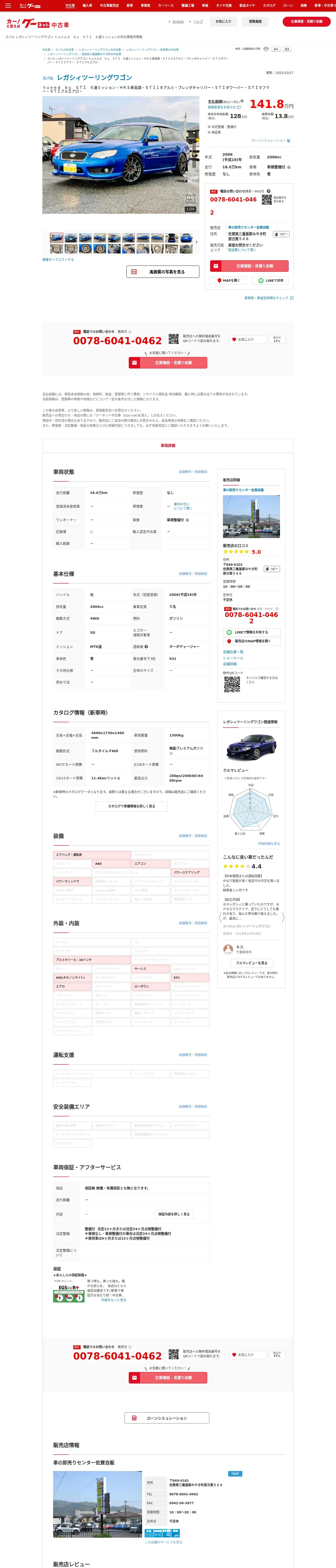
Task: Click the dealer photo in 販売店詳細
Action: click(x=251, y=516)
